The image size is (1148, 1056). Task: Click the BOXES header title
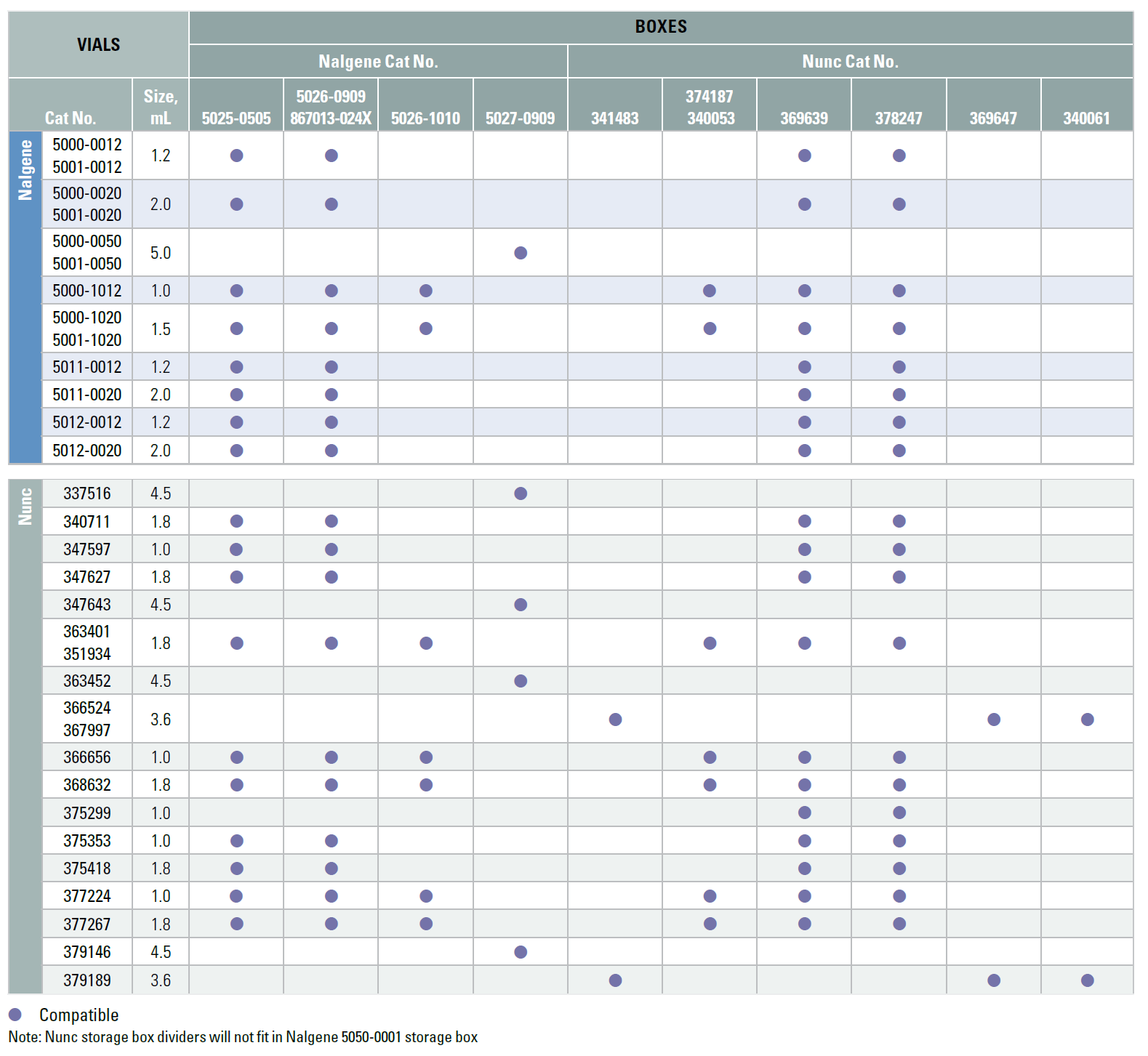click(660, 27)
